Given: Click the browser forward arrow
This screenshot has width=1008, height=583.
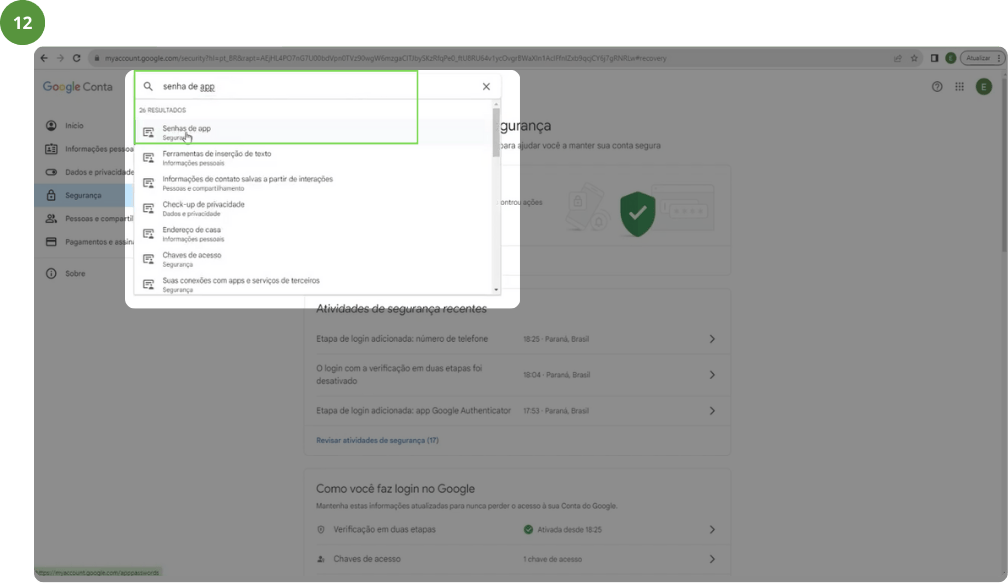Looking at the screenshot, I should [60, 58].
